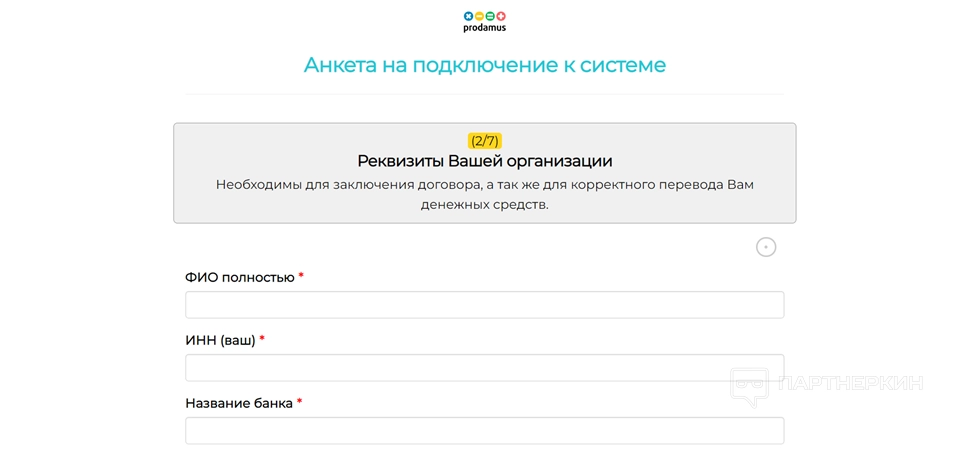Screen dimensions: 974x460
Task: Click the red plus circle in Prodamus logo
Action: [501, 16]
